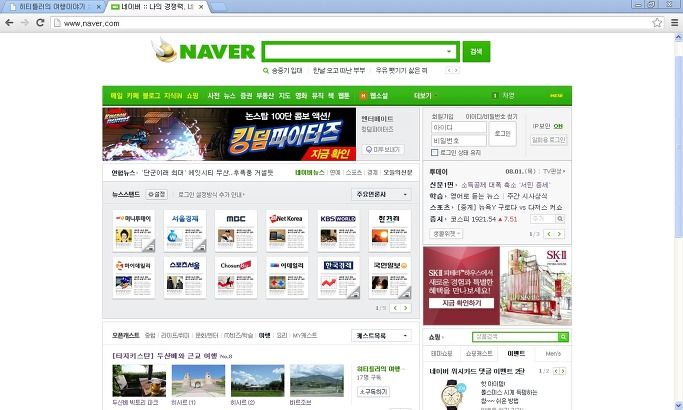The height and width of the screenshot is (410, 683).
Task: Open the 주요언론사 dropdown
Action: [x=382, y=194]
